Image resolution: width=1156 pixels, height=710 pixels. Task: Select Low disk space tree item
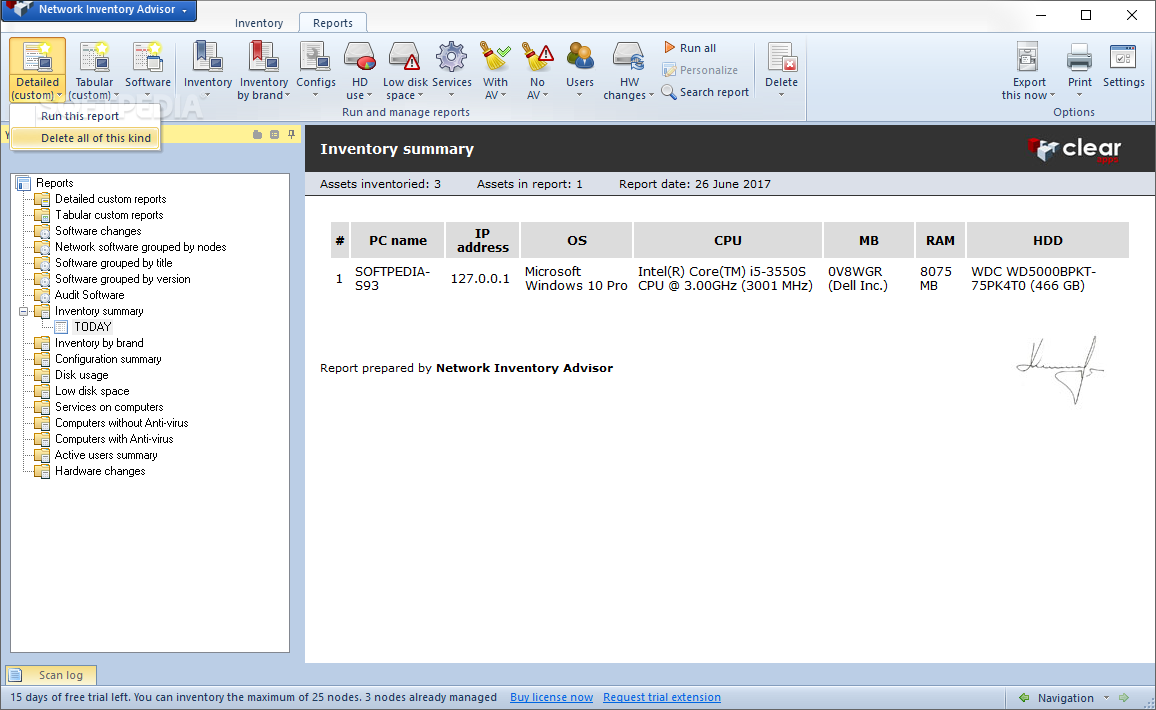click(92, 391)
